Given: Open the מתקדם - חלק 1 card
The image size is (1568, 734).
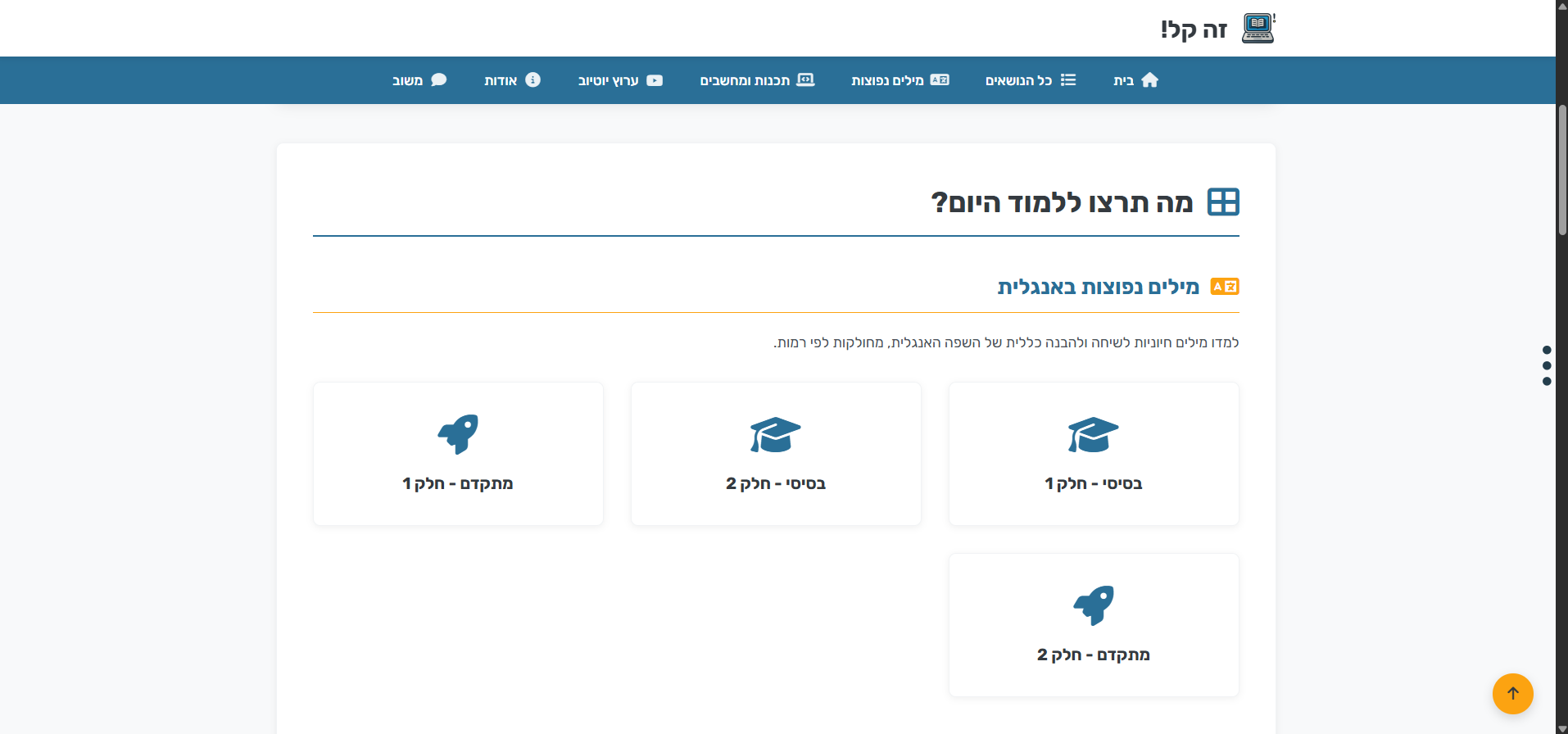Looking at the screenshot, I should [x=458, y=454].
